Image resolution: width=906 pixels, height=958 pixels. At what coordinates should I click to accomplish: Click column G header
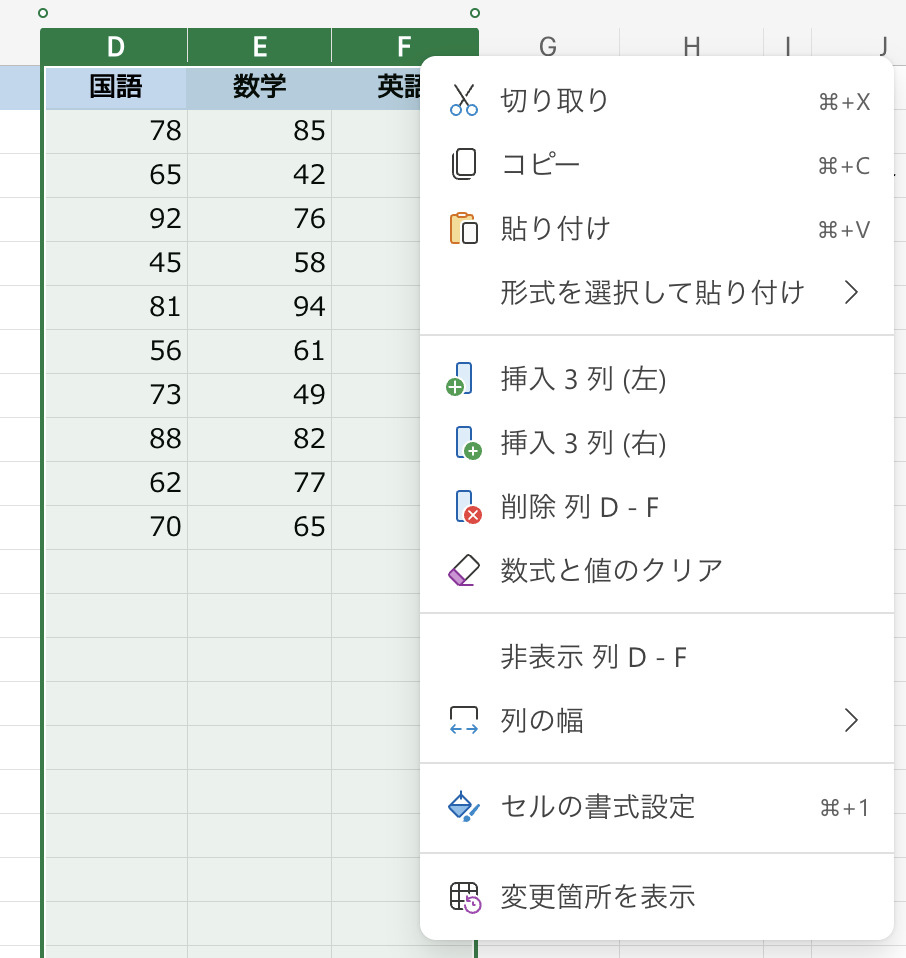[x=547, y=45]
